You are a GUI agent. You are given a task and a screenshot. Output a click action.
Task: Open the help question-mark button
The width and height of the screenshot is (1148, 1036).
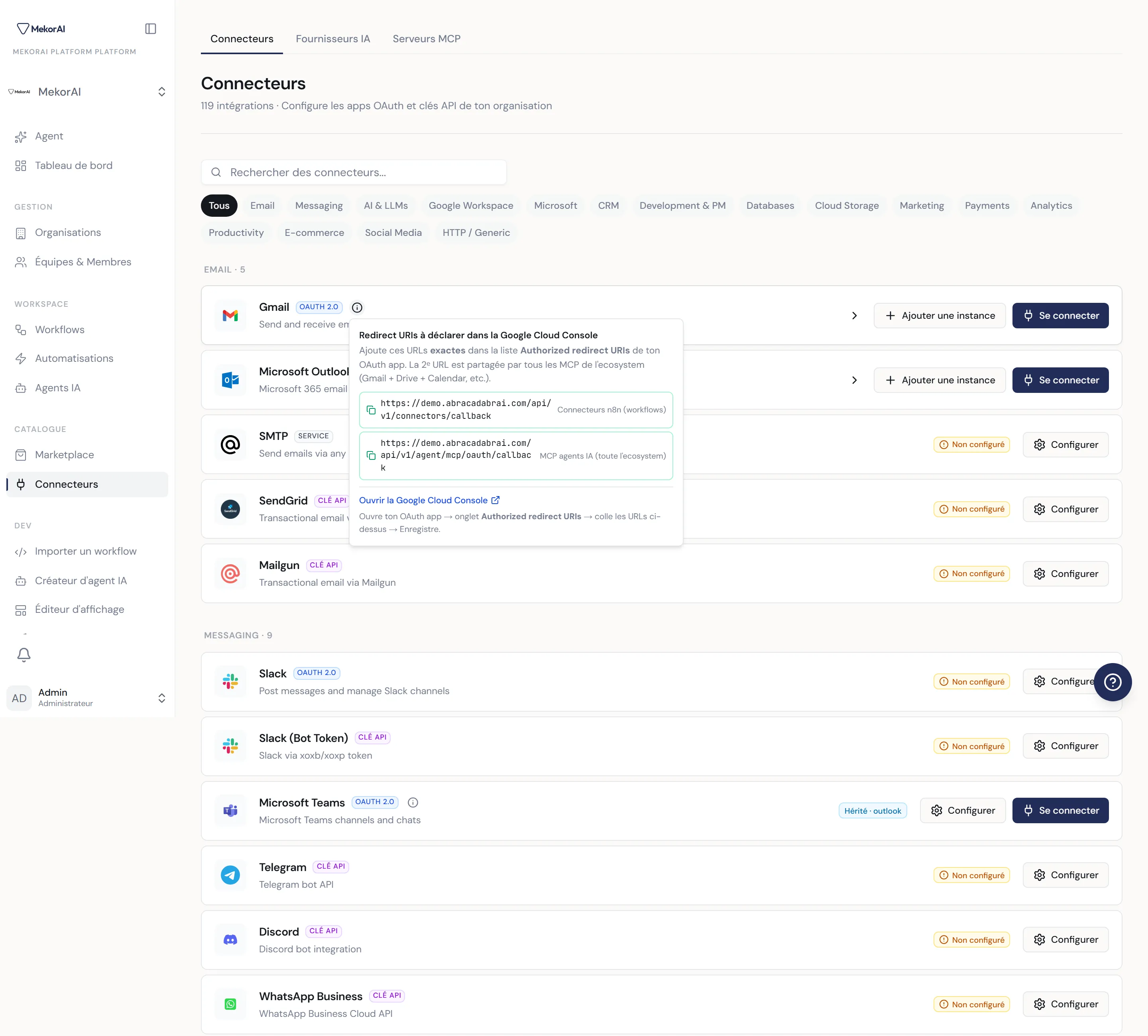pyautogui.click(x=1112, y=682)
